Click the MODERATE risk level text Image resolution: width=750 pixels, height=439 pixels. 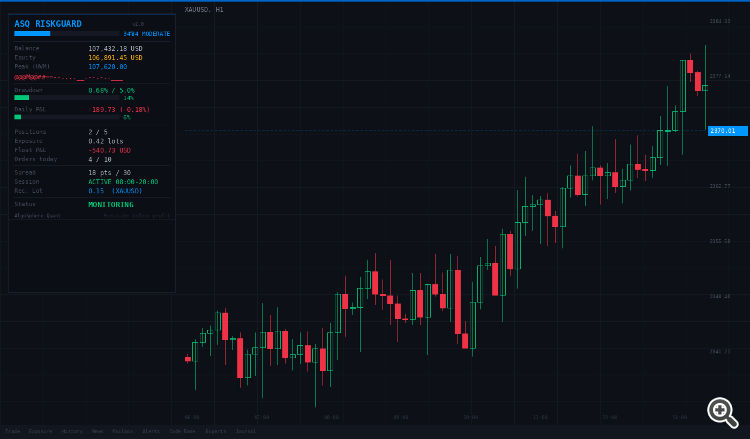coord(155,34)
